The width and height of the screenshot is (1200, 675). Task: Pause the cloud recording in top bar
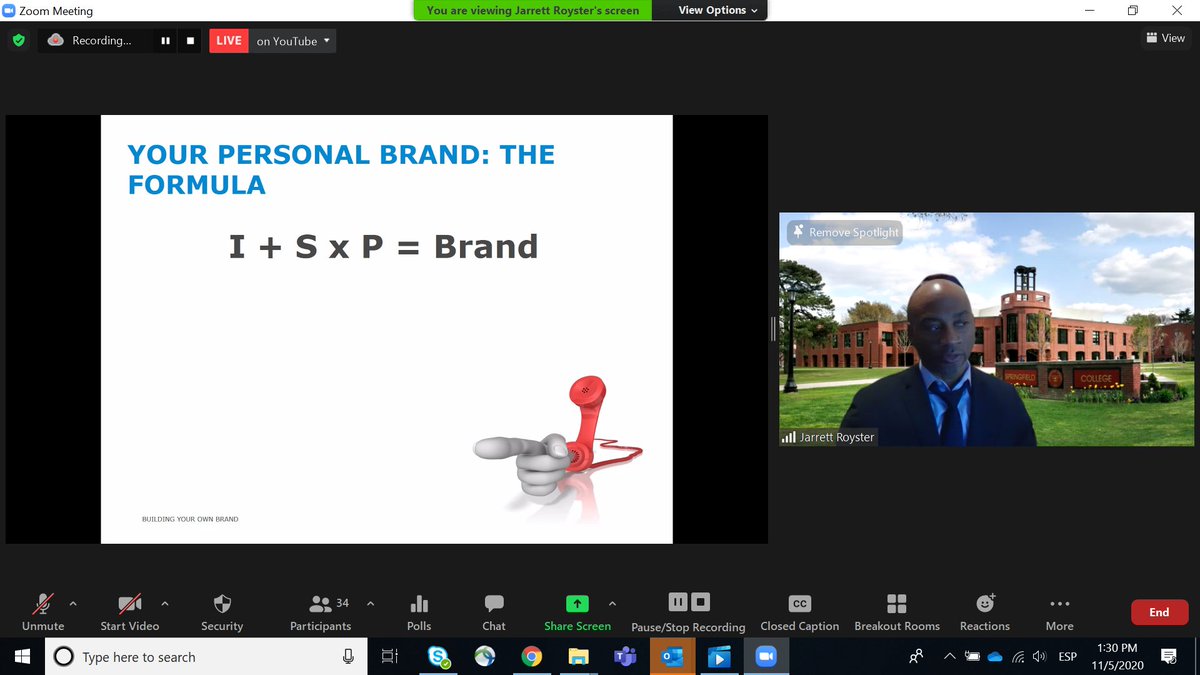165,41
